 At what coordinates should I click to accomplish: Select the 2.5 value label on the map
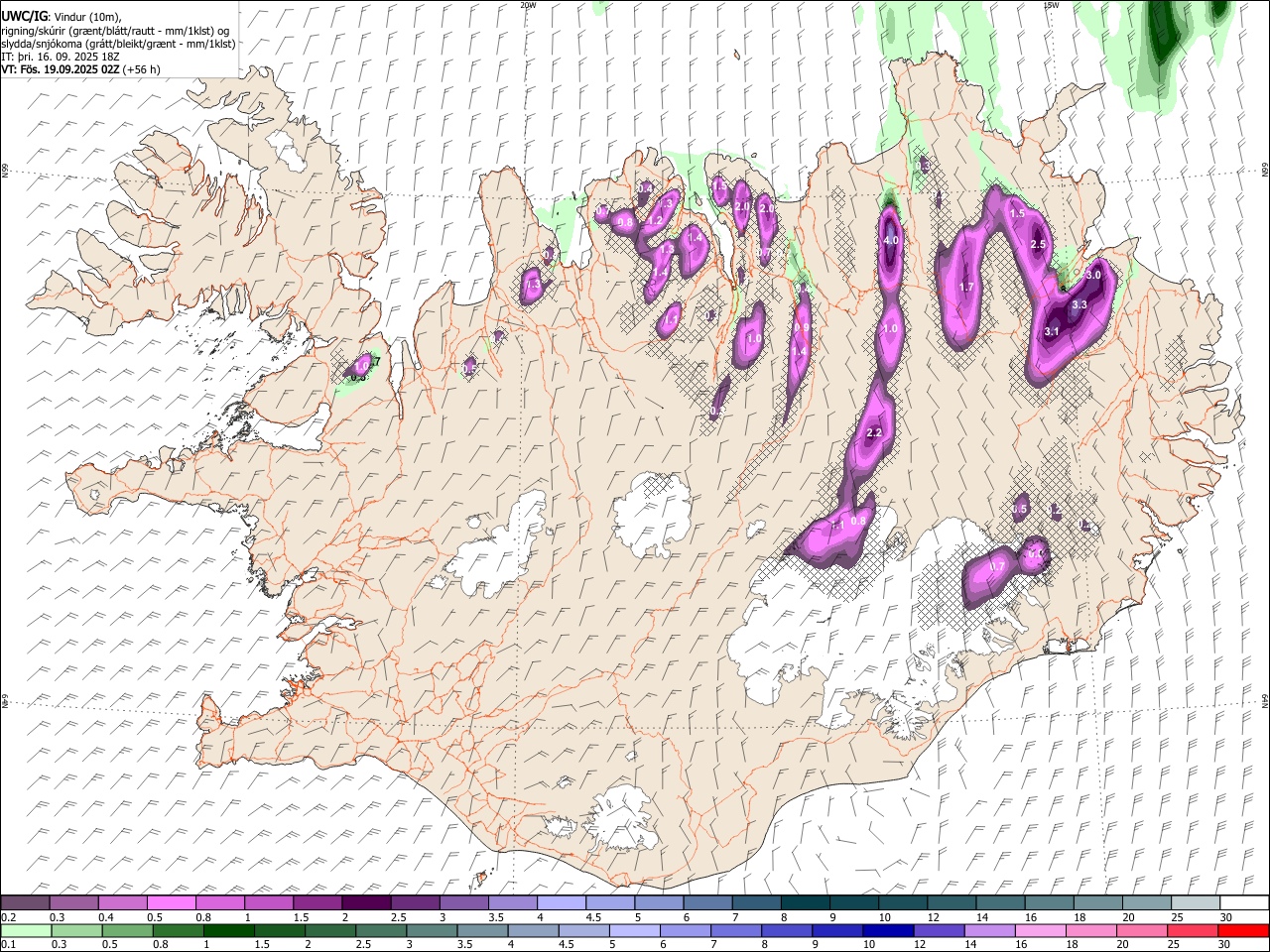[x=1038, y=245]
